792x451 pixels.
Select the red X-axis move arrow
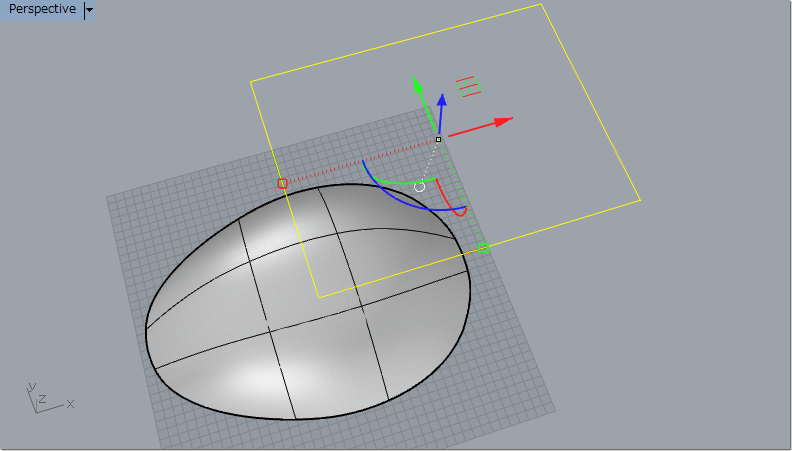pyautogui.click(x=480, y=127)
